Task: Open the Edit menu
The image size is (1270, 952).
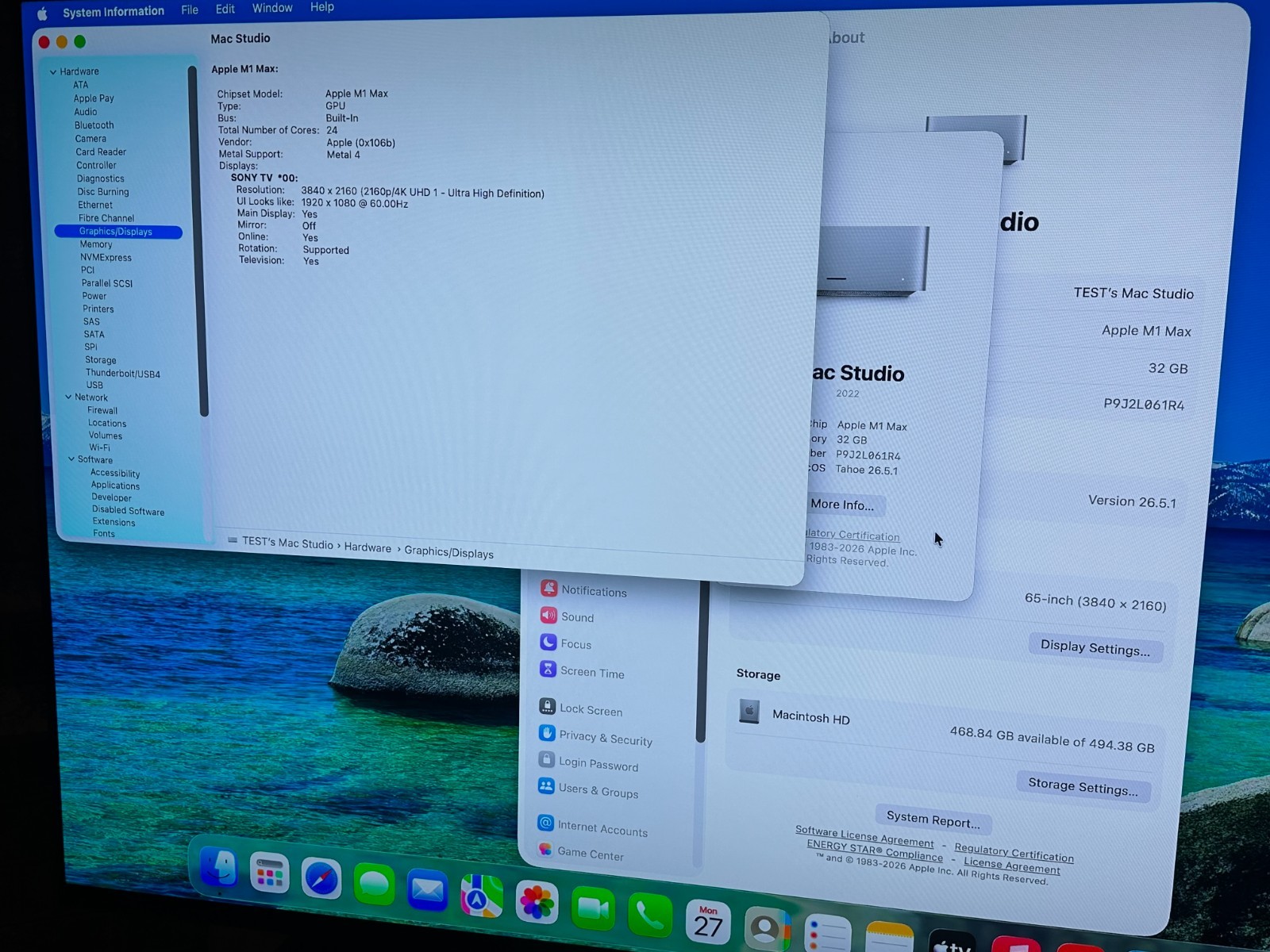Action: point(225,9)
